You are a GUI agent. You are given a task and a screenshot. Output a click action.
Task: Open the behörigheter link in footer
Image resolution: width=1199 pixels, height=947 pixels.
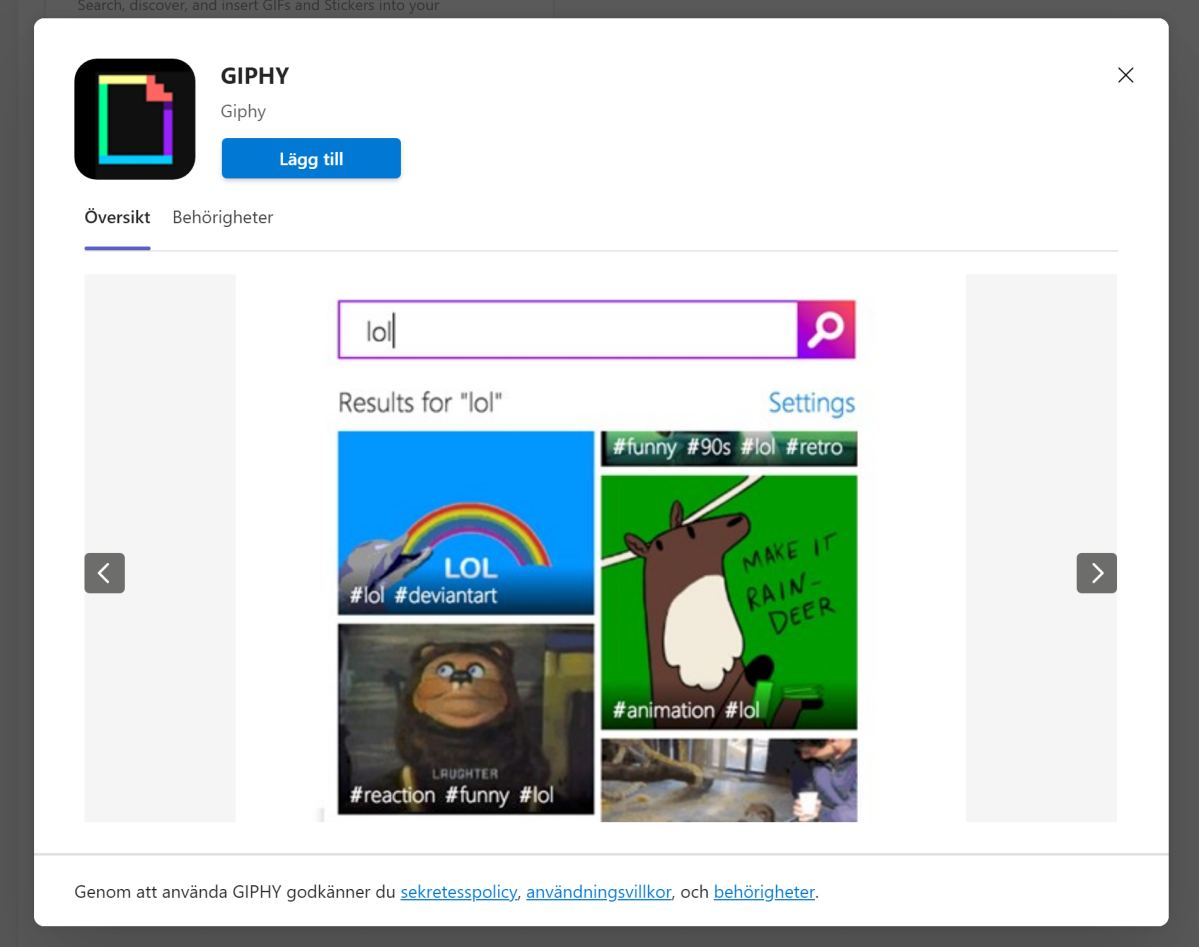(x=764, y=892)
